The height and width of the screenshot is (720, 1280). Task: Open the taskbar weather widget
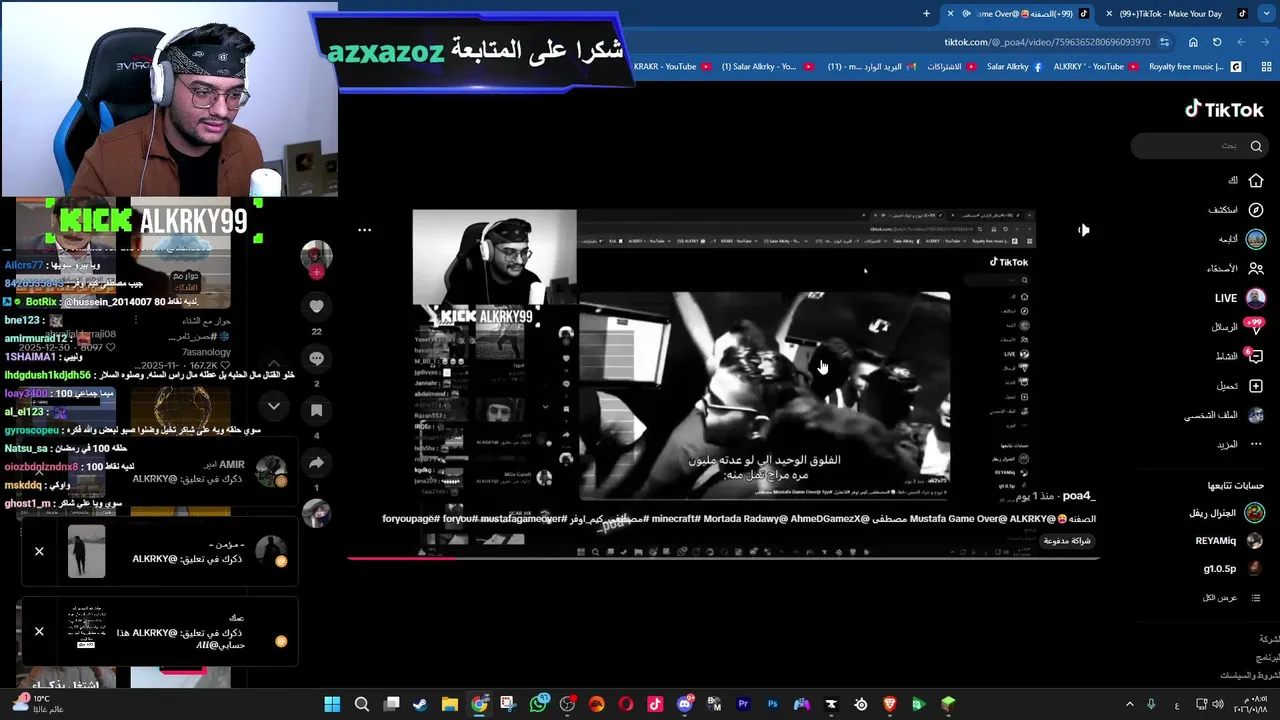pos(38,704)
